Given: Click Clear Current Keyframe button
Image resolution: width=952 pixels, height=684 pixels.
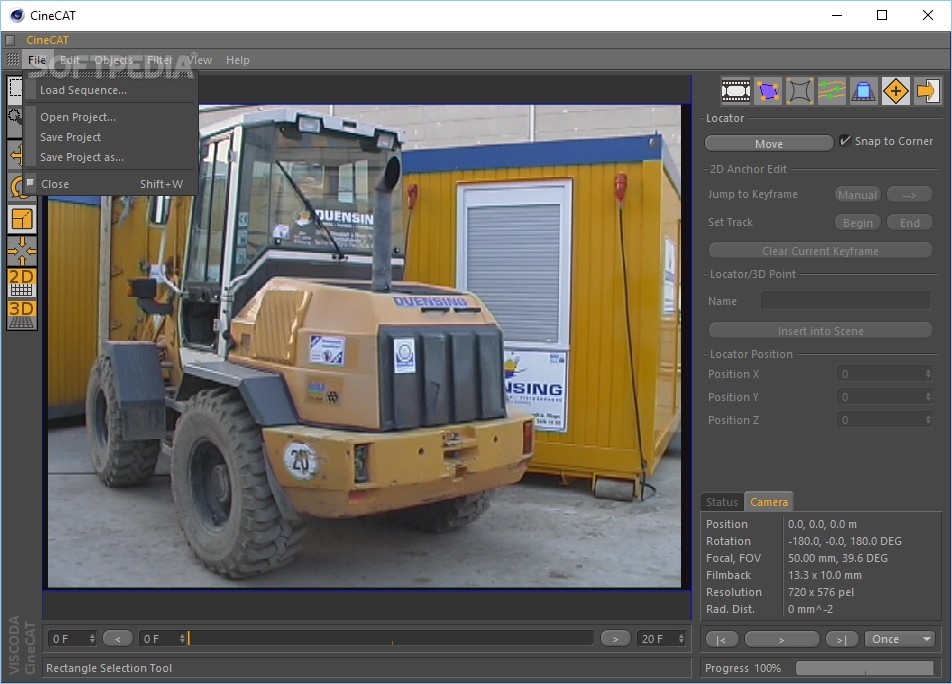Looking at the screenshot, I should [x=820, y=251].
